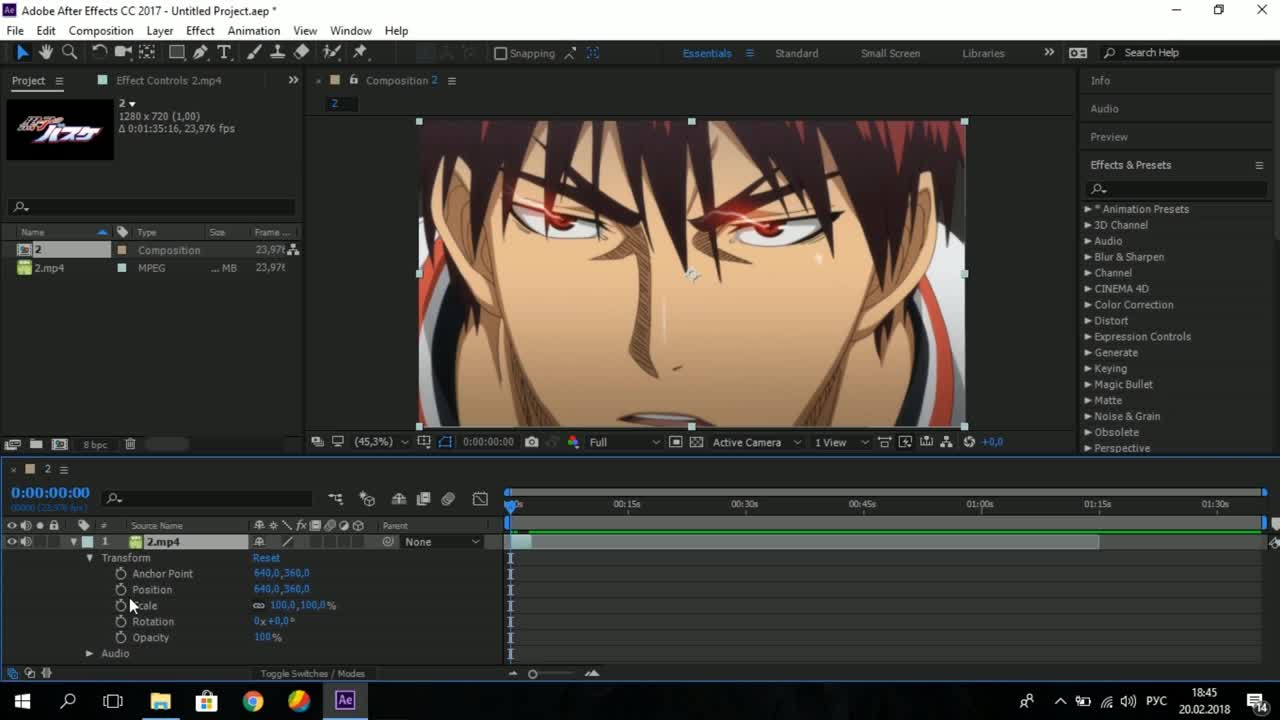Click the Effects & Presets search field

click(1178, 189)
